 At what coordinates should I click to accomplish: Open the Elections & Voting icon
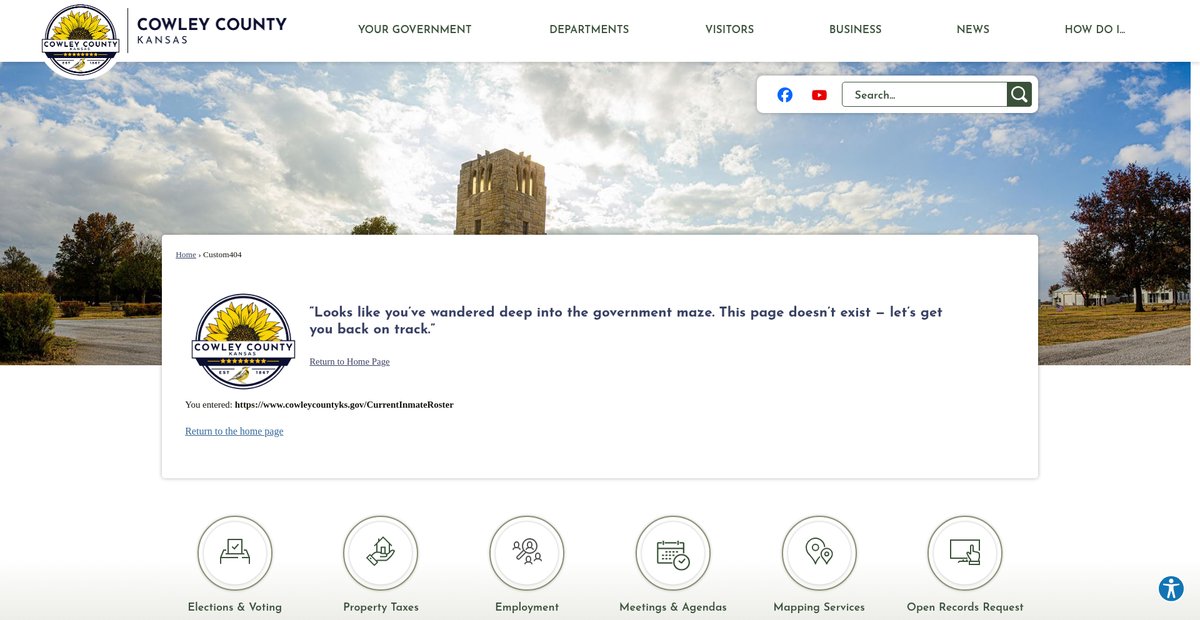[x=235, y=553]
